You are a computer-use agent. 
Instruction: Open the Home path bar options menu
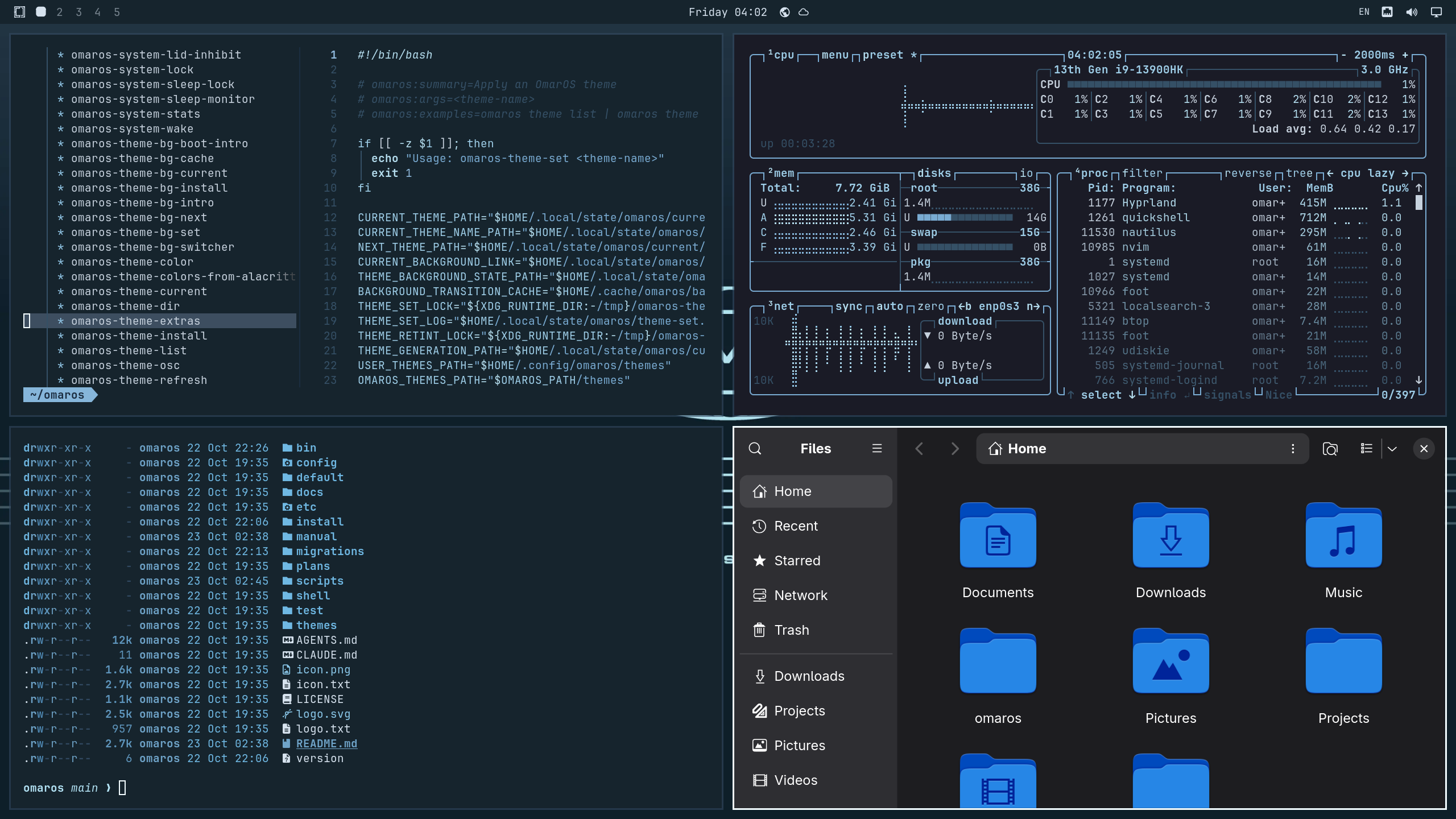click(1293, 449)
